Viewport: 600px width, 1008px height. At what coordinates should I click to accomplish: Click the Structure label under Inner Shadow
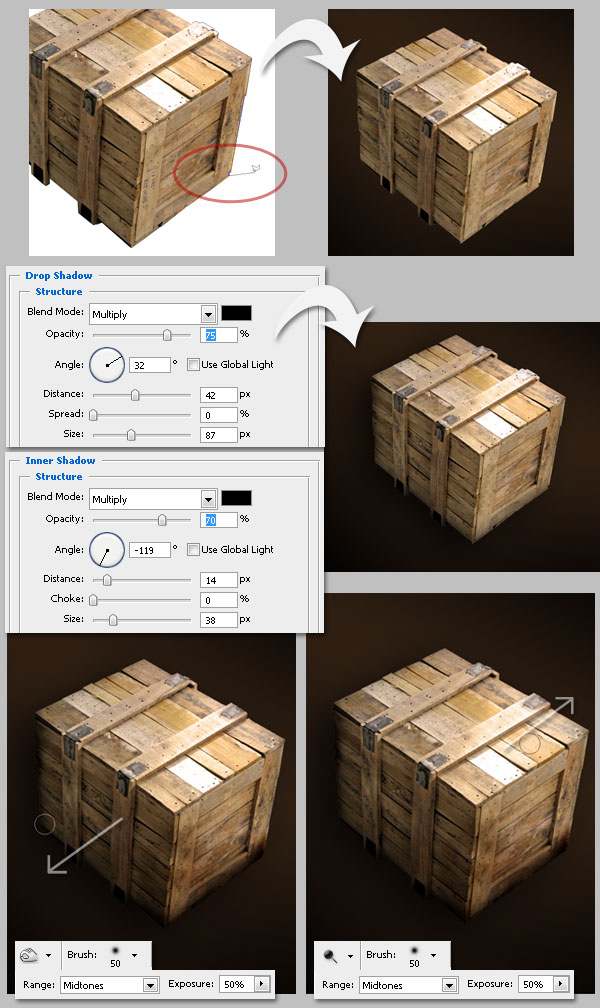click(59, 476)
